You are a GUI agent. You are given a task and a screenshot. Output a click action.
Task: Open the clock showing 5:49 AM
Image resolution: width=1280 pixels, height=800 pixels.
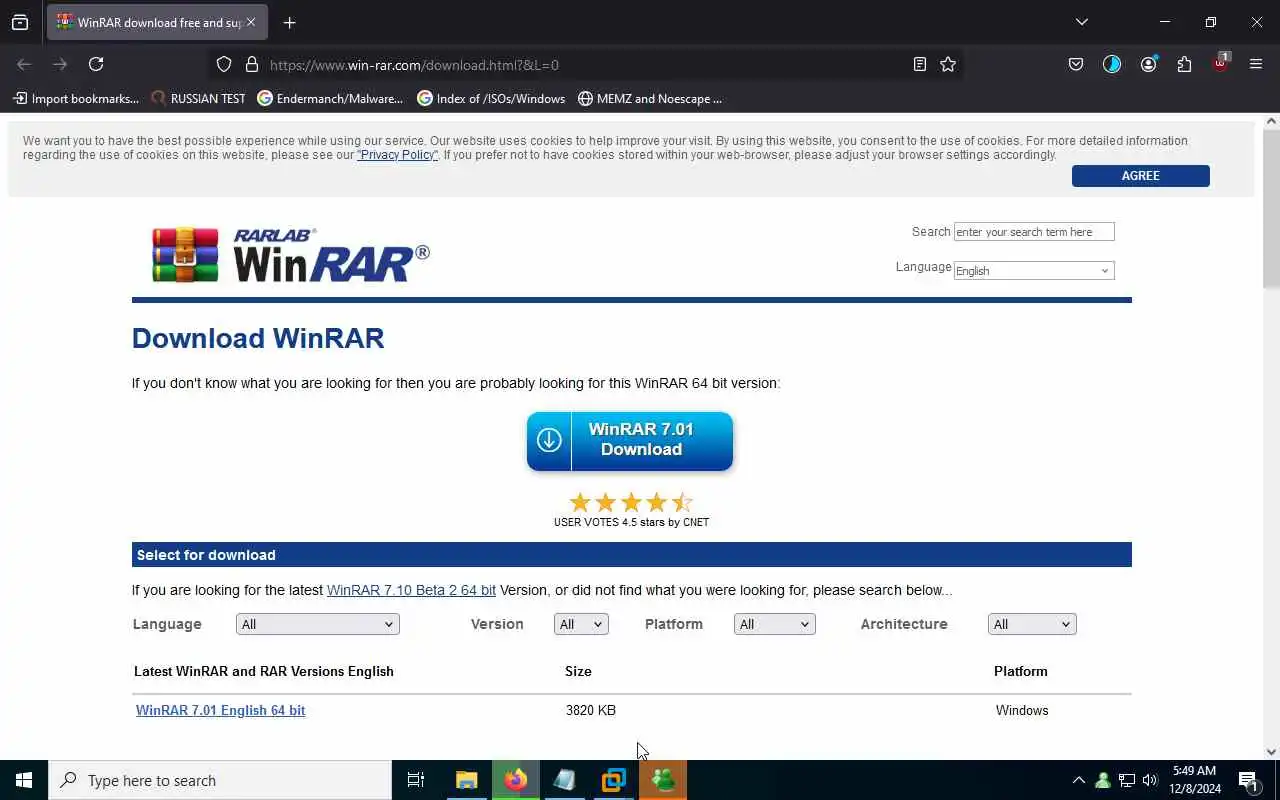pyautogui.click(x=1196, y=780)
